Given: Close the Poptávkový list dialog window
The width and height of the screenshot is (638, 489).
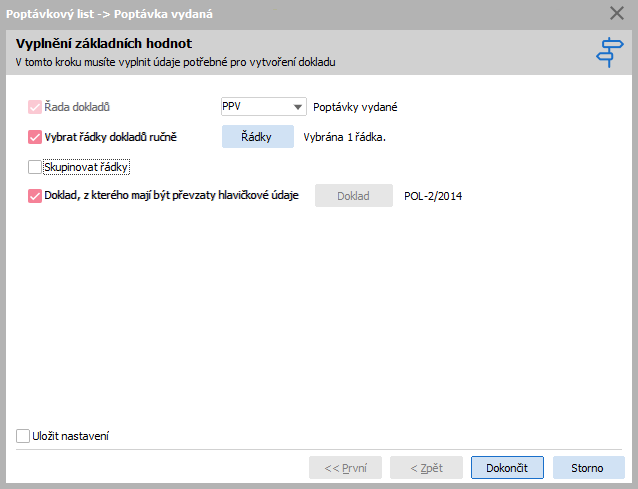Looking at the screenshot, I should 617,13.
